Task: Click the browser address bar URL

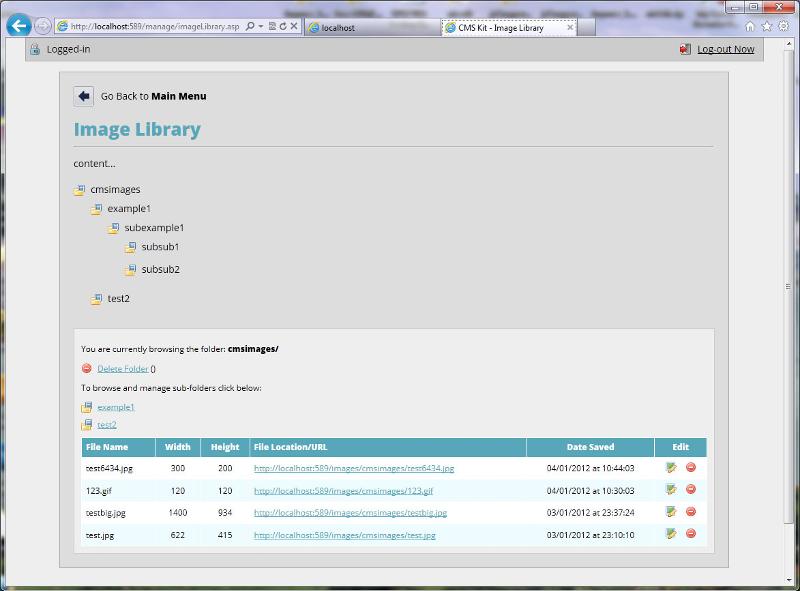Action: 155,26
